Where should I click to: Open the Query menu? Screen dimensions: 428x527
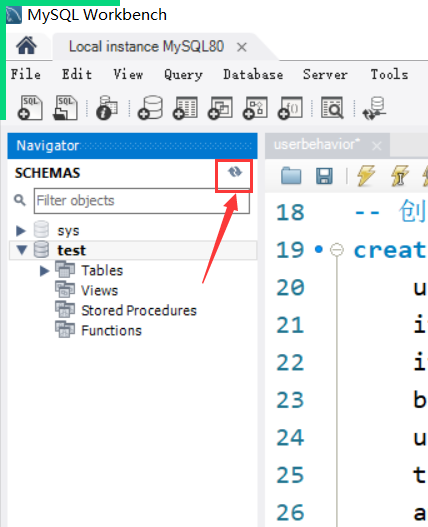(183, 74)
